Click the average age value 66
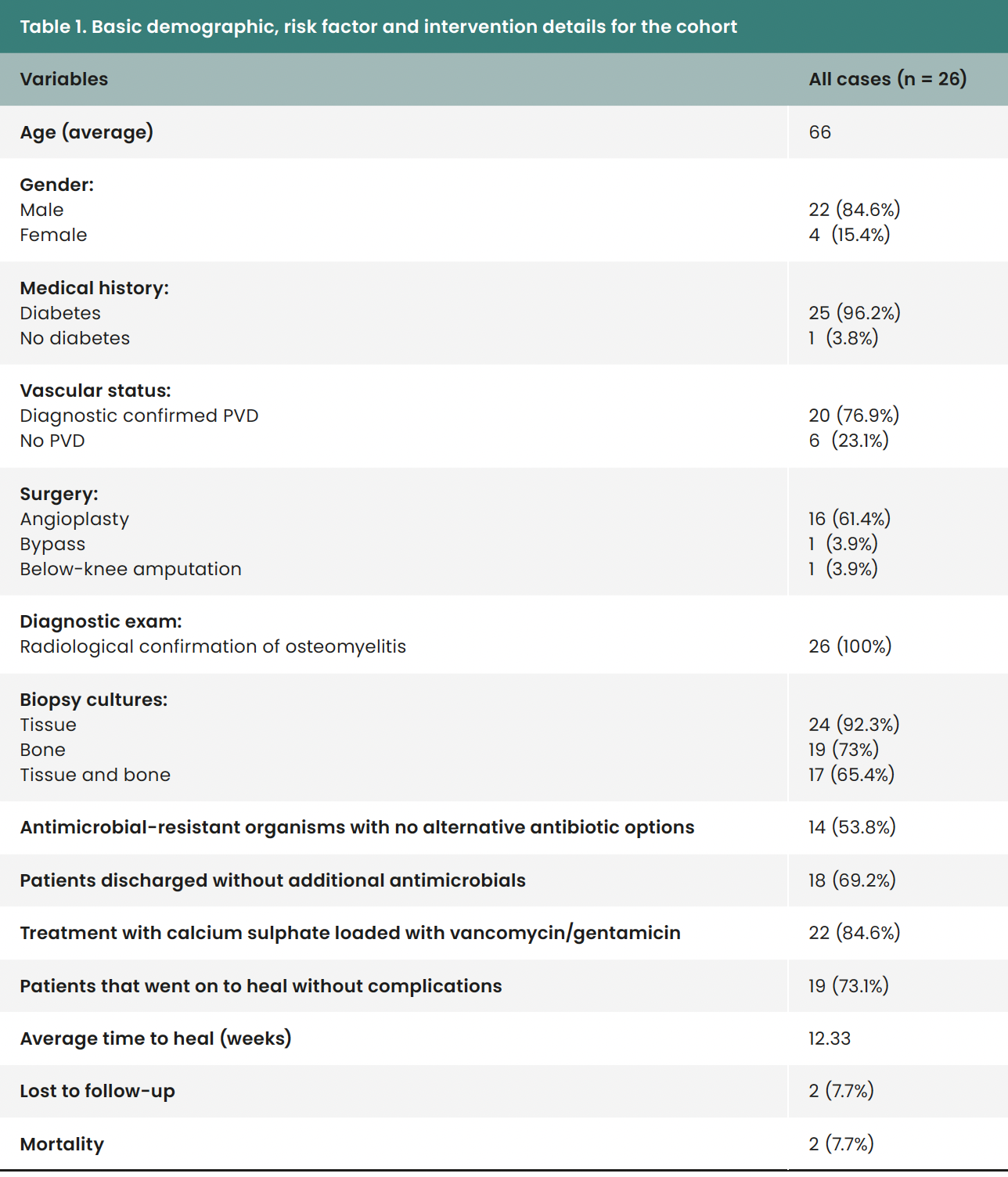 coord(819,132)
